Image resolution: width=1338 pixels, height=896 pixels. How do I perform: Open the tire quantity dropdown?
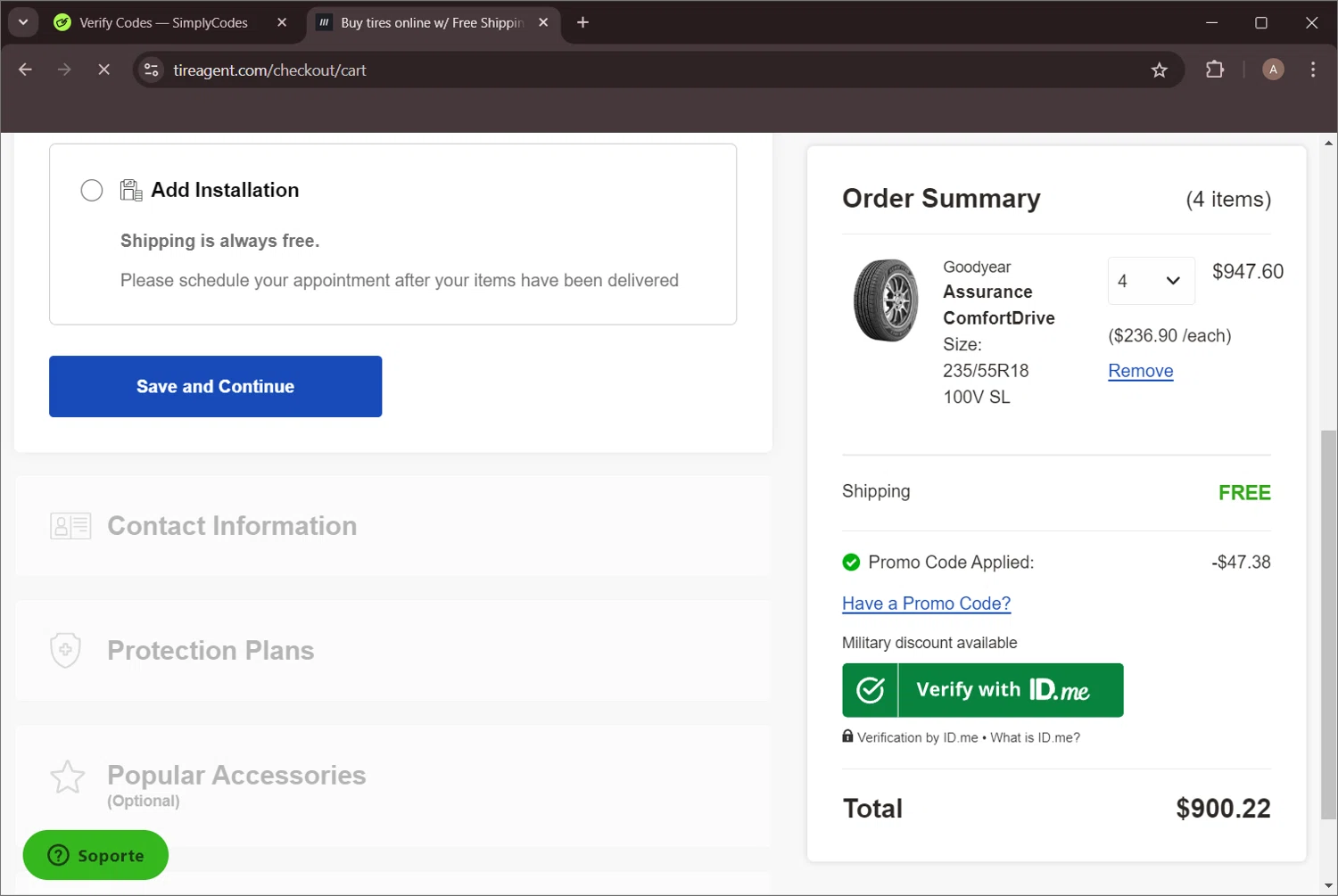[1151, 281]
